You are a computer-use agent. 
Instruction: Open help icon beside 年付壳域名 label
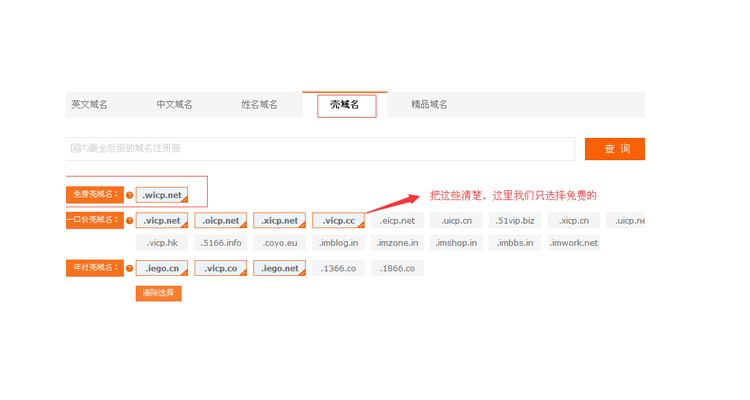[129, 268]
